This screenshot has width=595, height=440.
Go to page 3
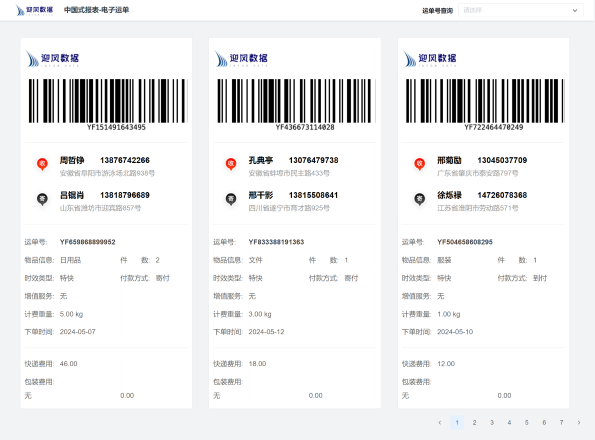(492, 423)
